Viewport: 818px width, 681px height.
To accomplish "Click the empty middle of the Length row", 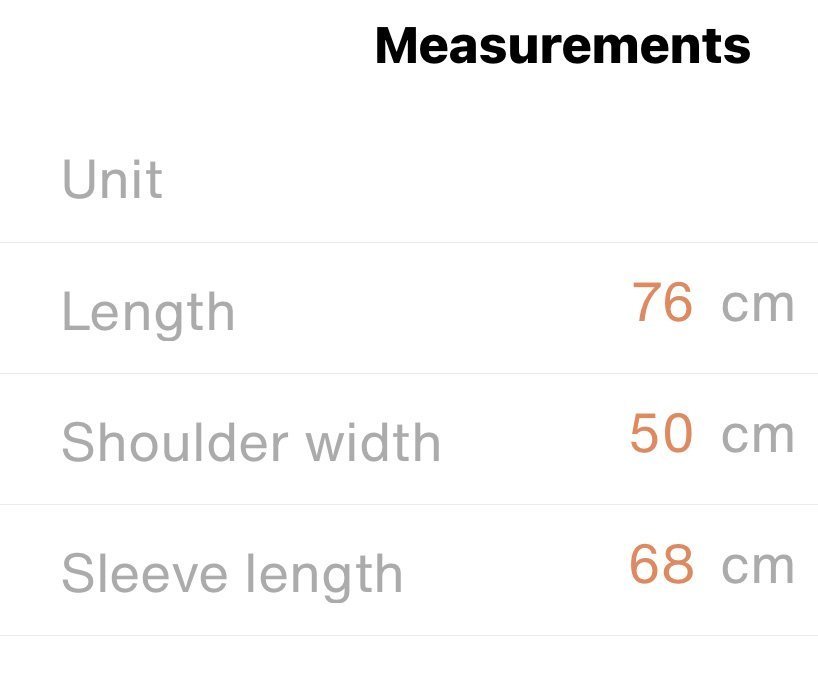I will click(x=430, y=308).
